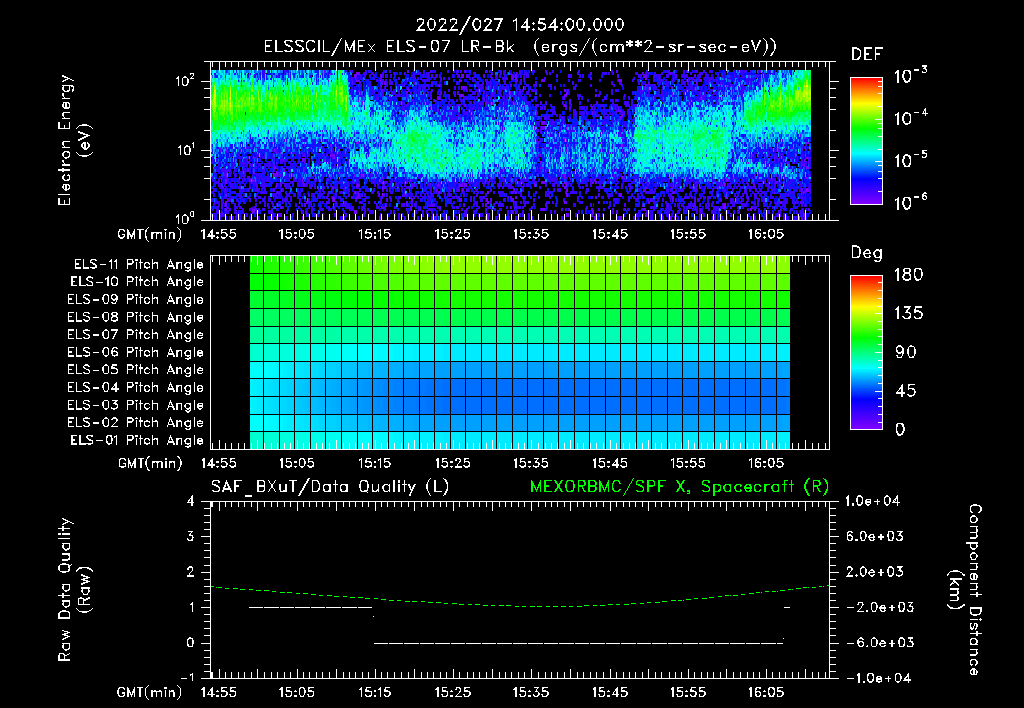Click the timestamp title 2022/027 14:54:00.000
This screenshot has width=1024, height=708.
520,25
